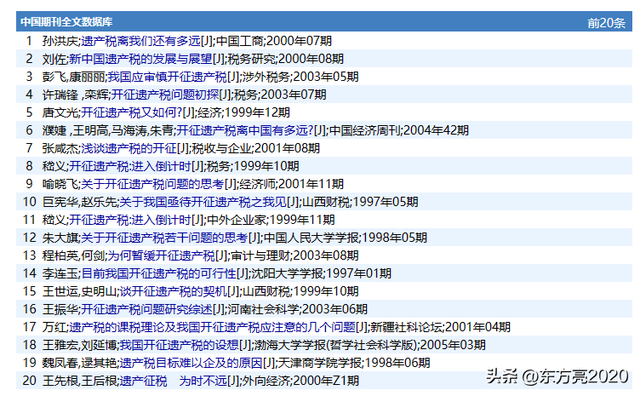
Task: Click 我国开征遗产税的设想 link
Action: [x=180, y=345]
